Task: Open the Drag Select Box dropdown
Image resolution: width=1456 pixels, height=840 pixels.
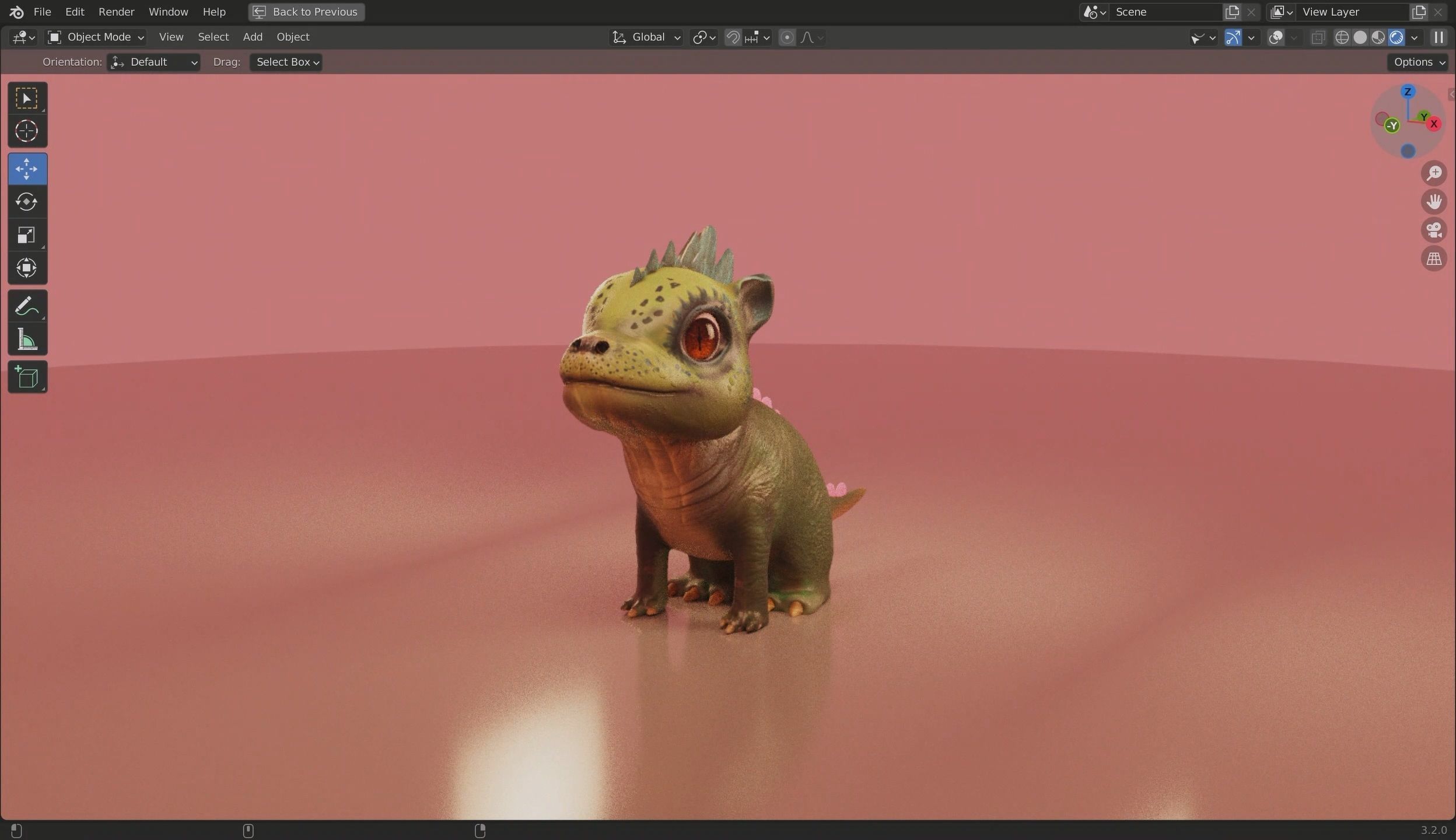Action: (286, 62)
